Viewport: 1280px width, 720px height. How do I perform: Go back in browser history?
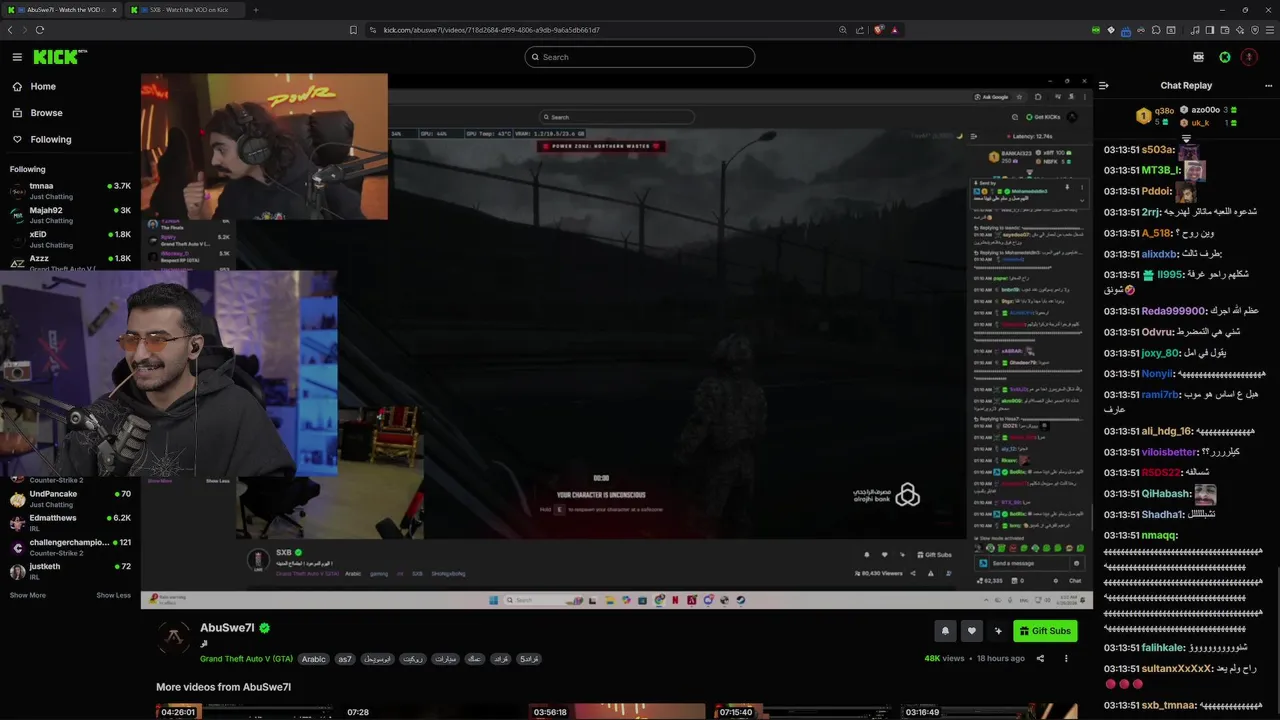[10, 30]
